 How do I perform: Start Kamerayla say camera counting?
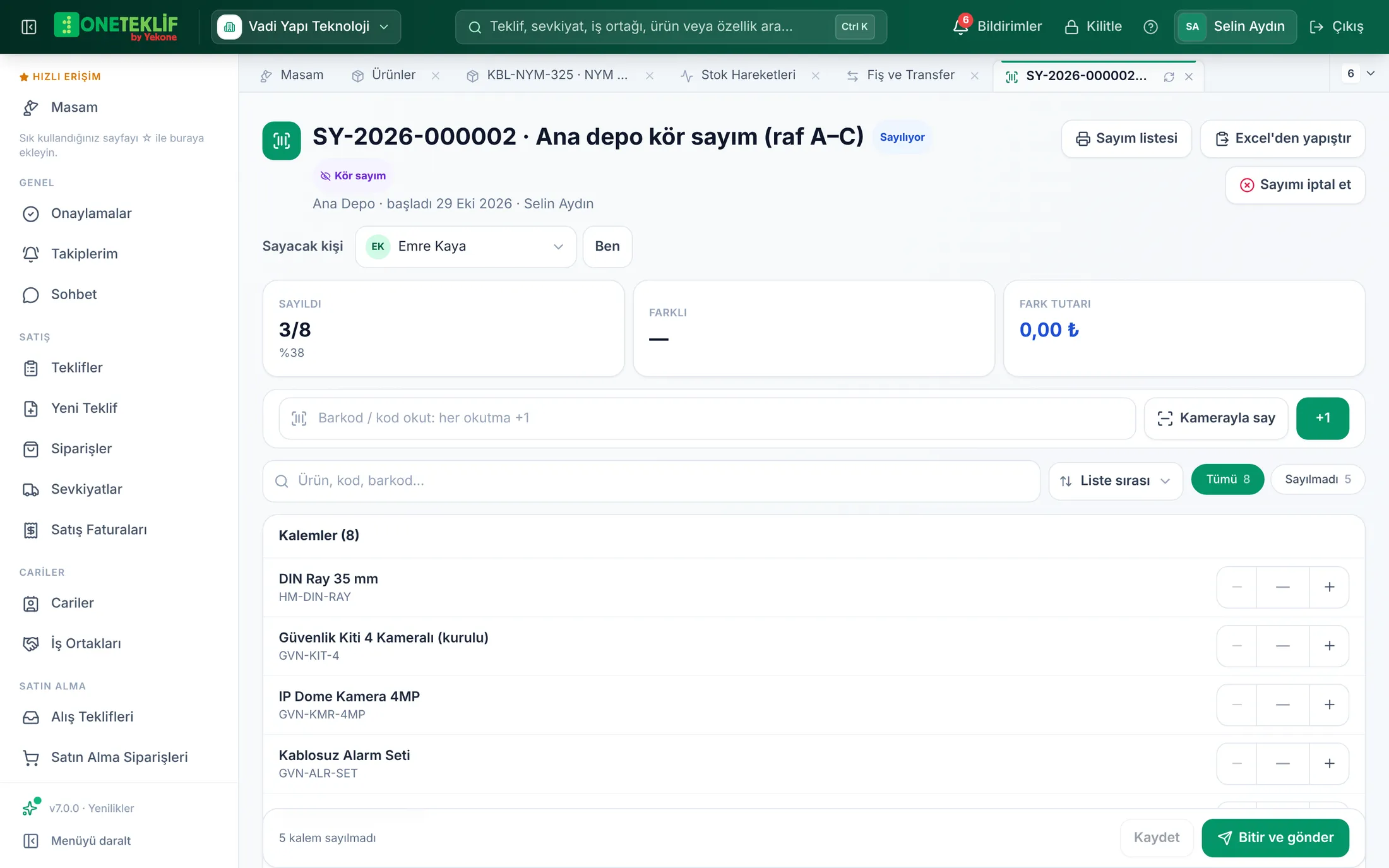1216,419
